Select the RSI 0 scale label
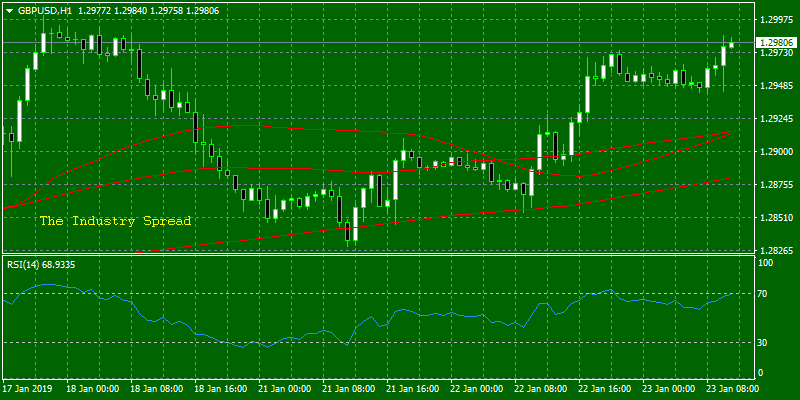 pos(762,373)
